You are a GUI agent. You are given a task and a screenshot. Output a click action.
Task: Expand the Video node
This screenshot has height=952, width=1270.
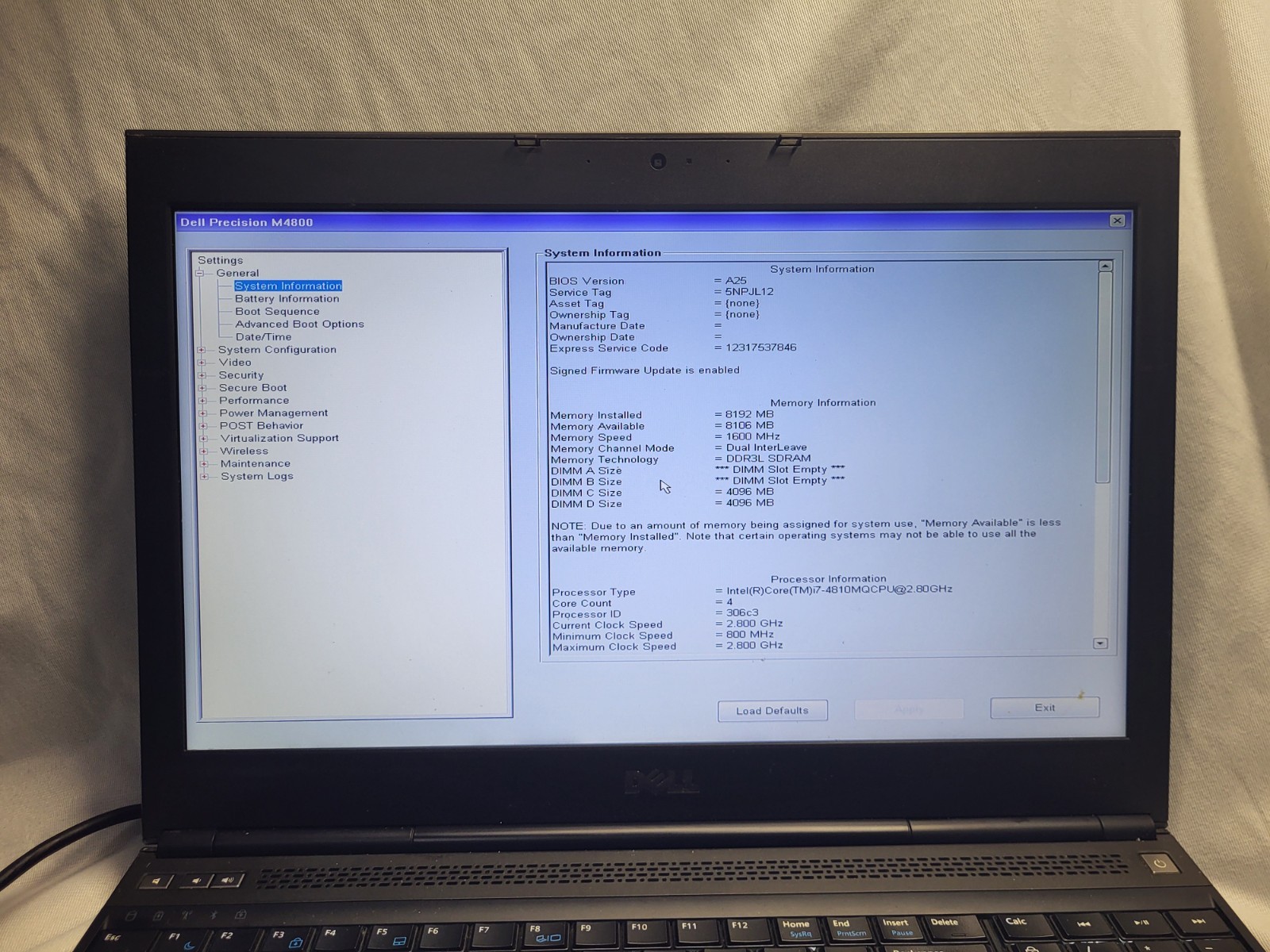[202, 363]
